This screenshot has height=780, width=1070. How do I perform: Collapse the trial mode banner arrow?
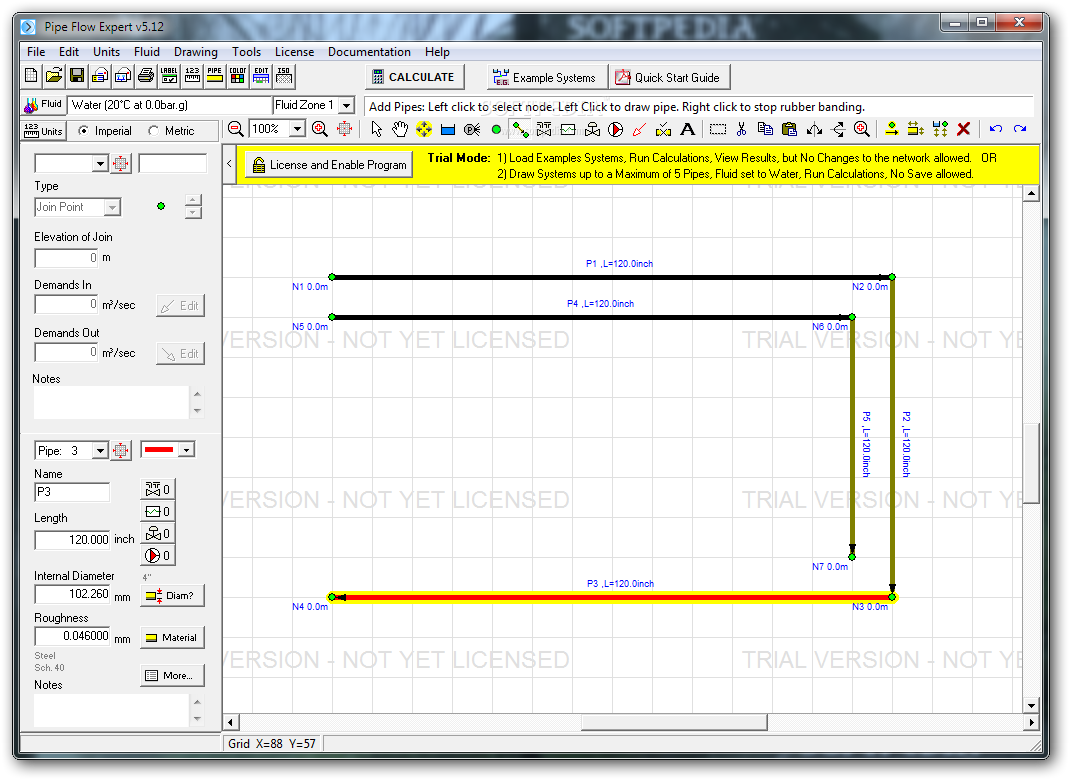point(229,164)
